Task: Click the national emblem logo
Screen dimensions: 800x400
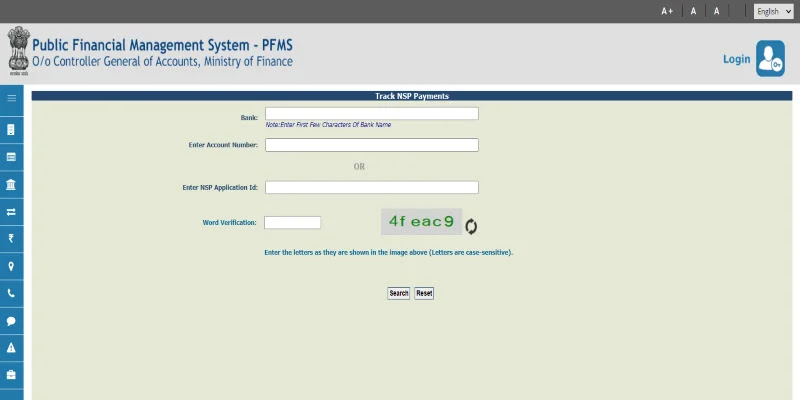Action: click(x=18, y=51)
